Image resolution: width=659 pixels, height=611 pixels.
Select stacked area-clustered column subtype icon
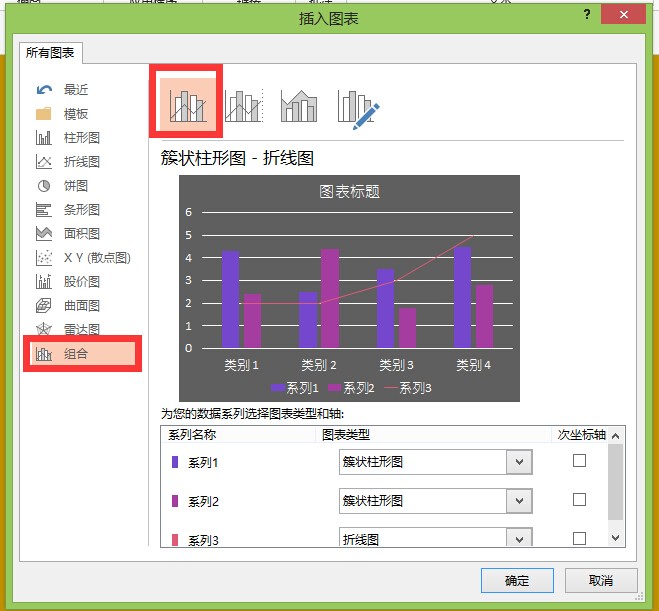click(299, 106)
